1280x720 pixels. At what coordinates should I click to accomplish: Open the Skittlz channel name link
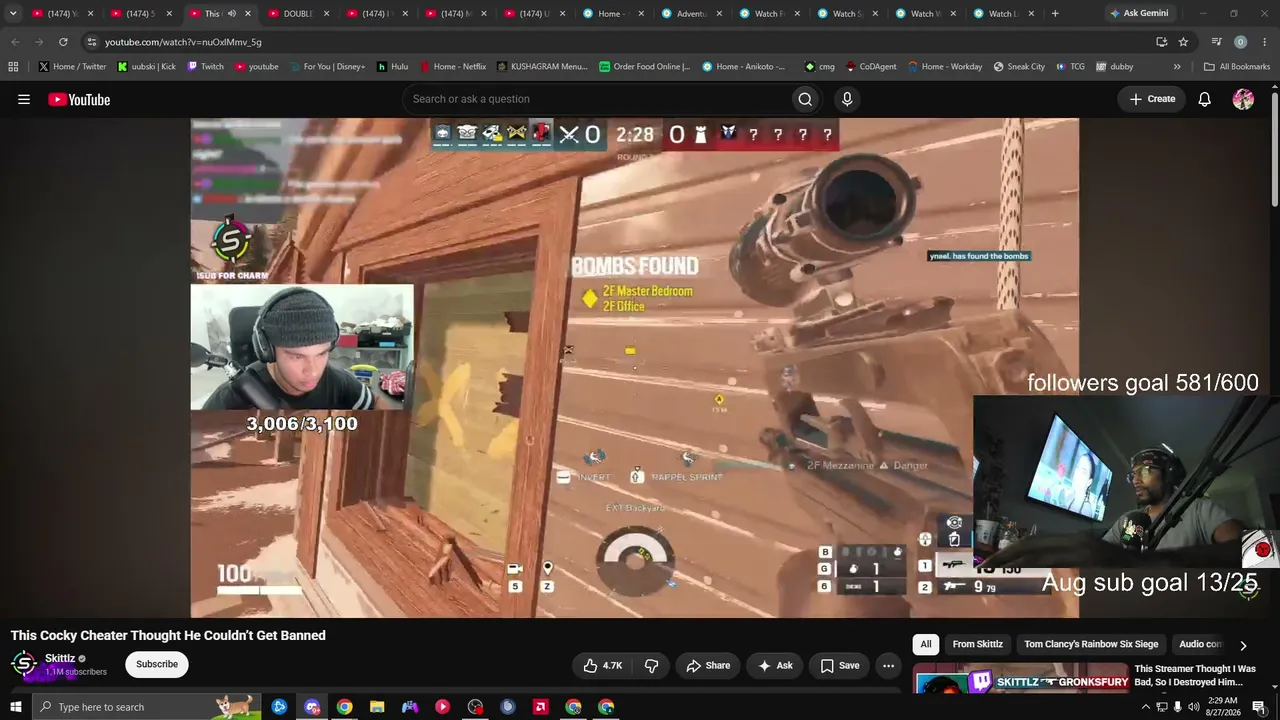(60, 658)
